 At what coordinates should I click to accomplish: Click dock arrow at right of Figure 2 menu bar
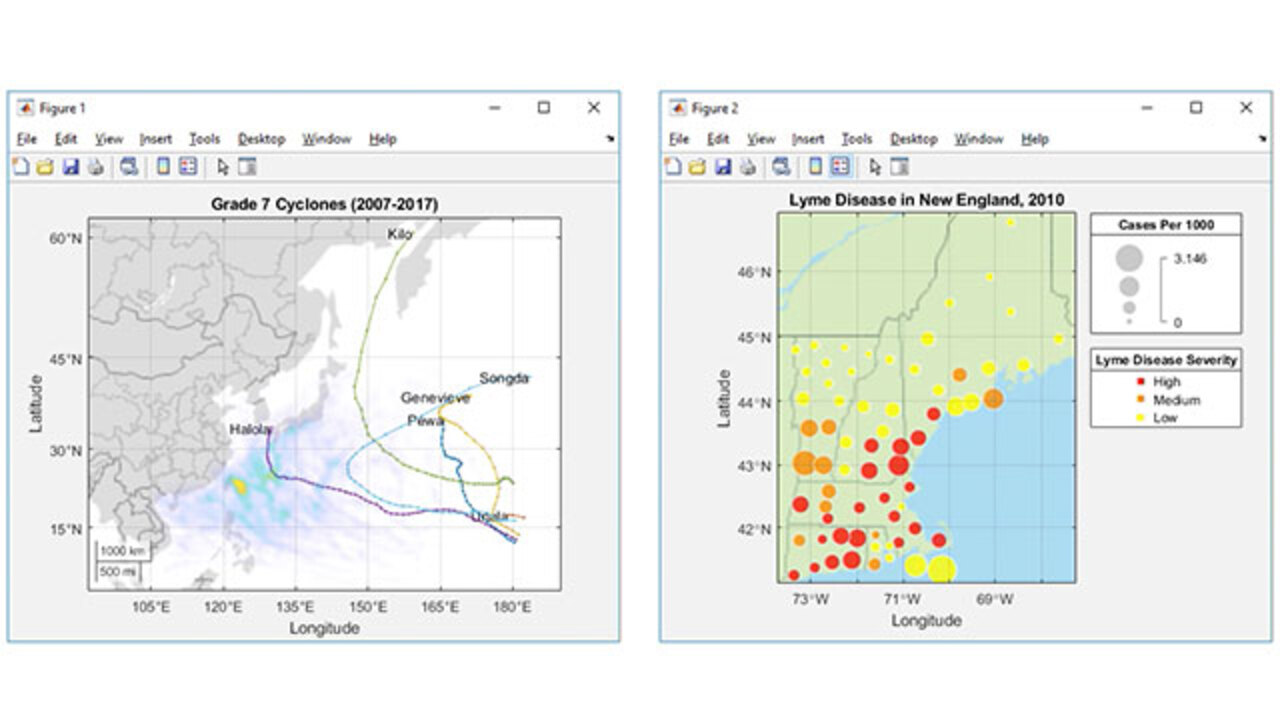[x=1262, y=139]
